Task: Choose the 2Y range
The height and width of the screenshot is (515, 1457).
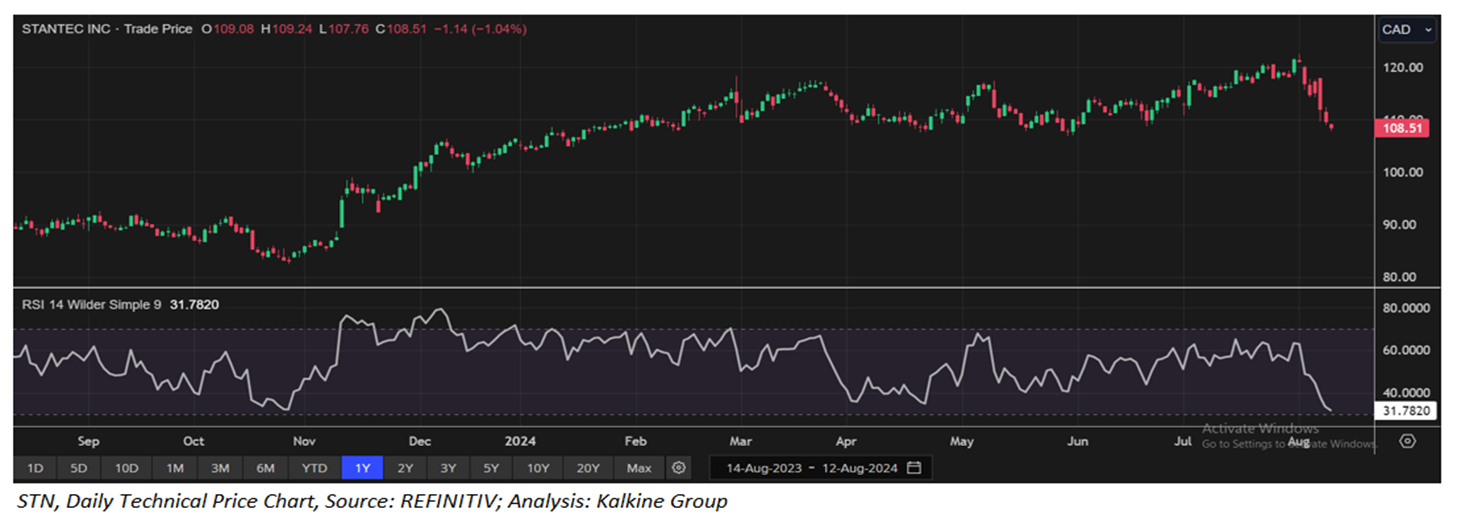Action: click(405, 468)
